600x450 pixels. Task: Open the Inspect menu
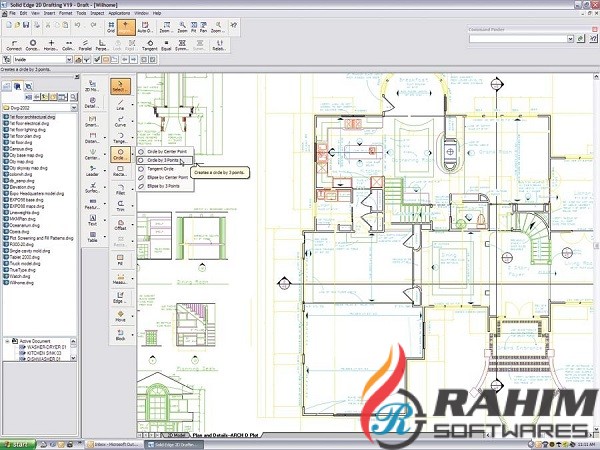pyautogui.click(x=97, y=13)
